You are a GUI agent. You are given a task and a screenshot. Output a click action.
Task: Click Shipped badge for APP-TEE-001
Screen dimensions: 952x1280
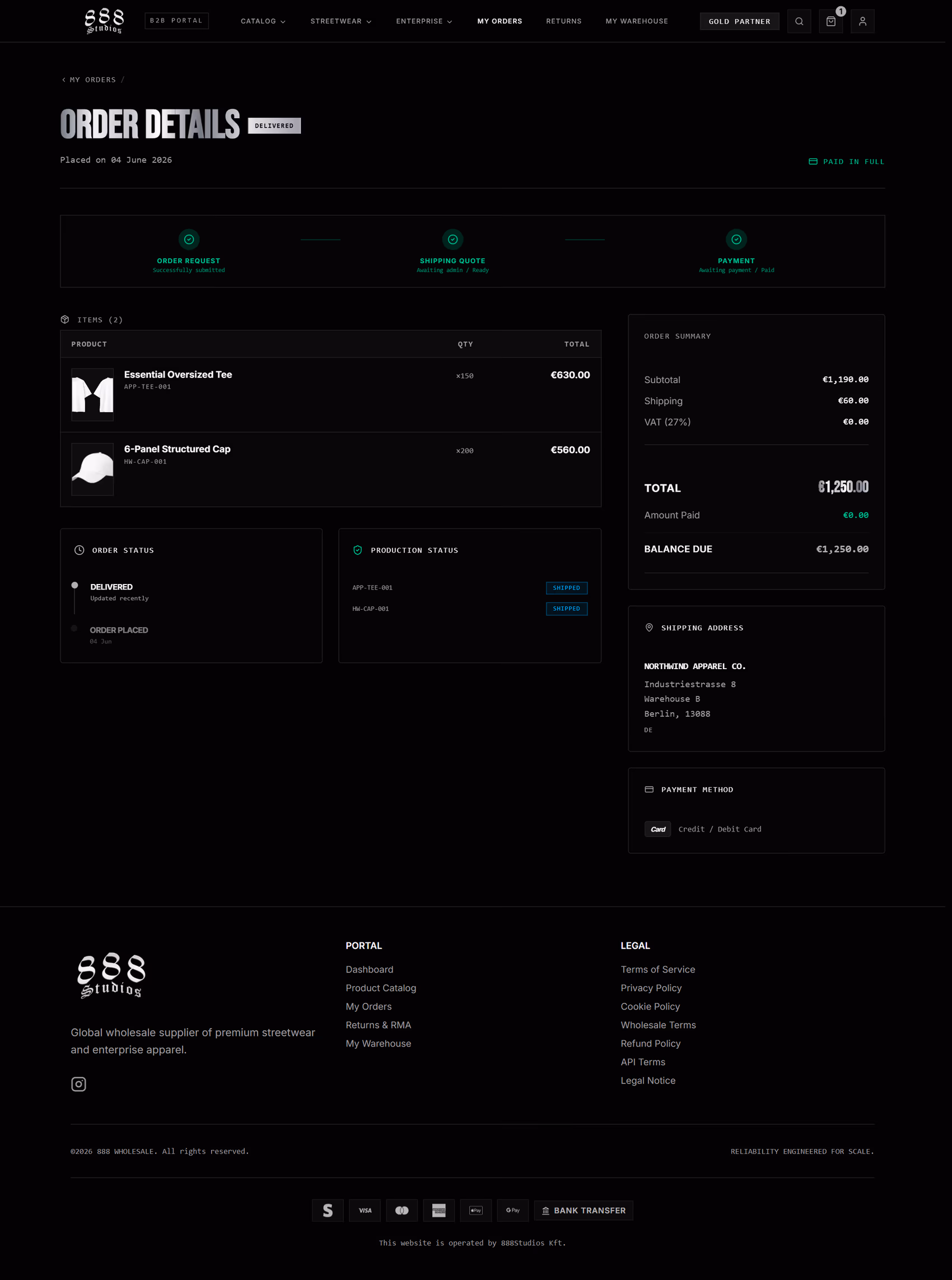click(x=566, y=587)
